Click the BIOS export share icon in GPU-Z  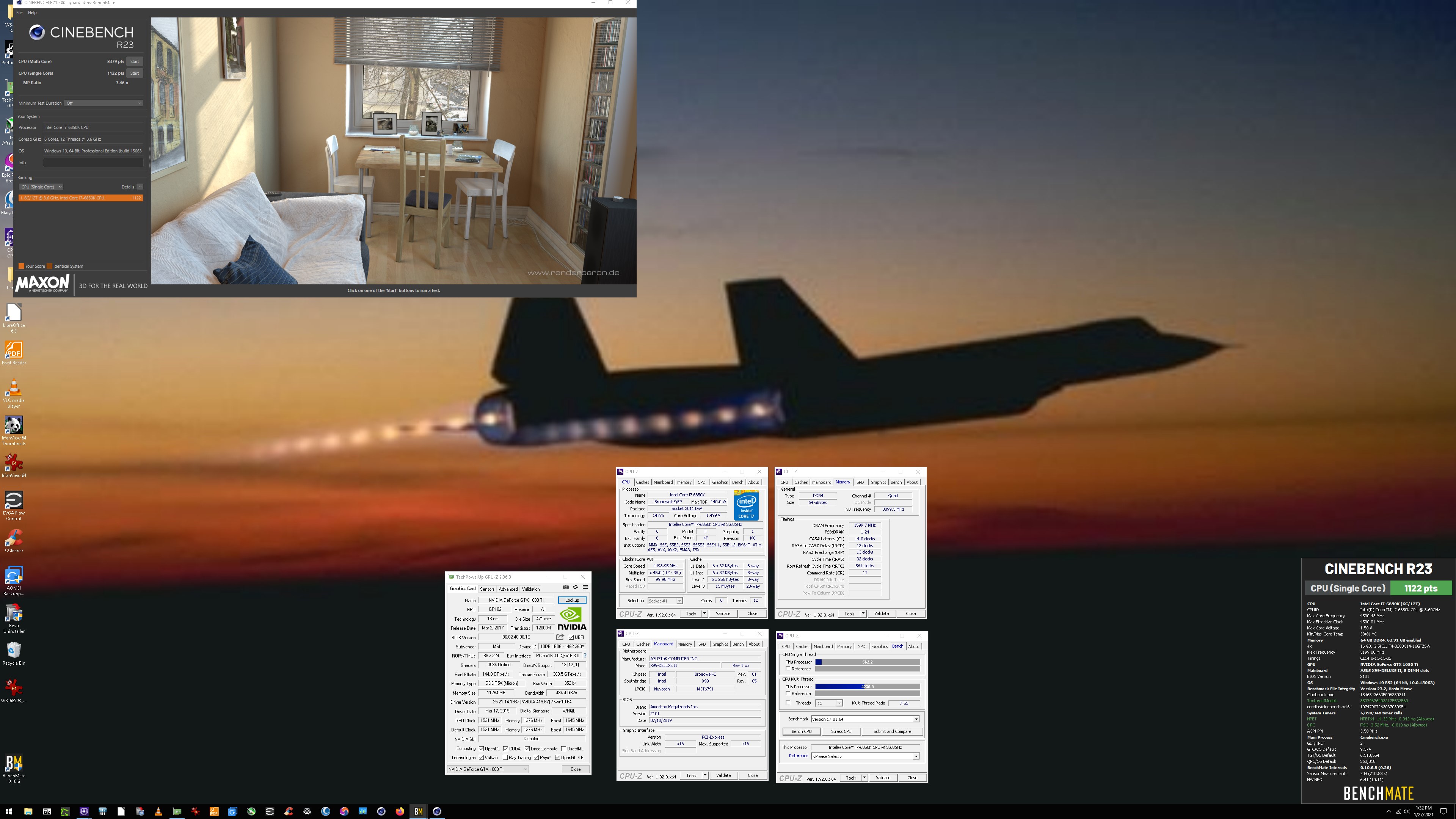click(x=560, y=637)
